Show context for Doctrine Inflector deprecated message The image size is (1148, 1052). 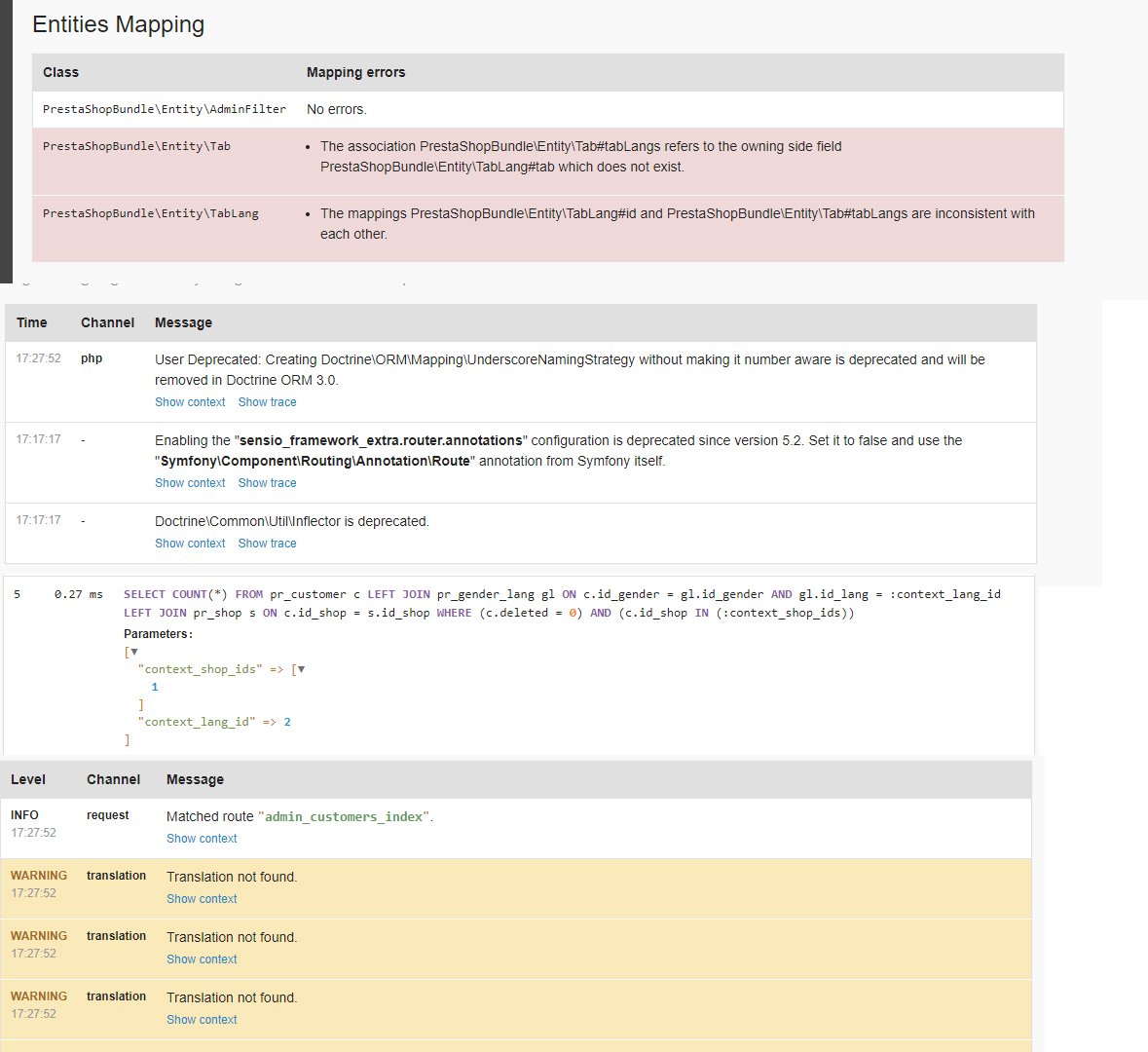(x=190, y=543)
